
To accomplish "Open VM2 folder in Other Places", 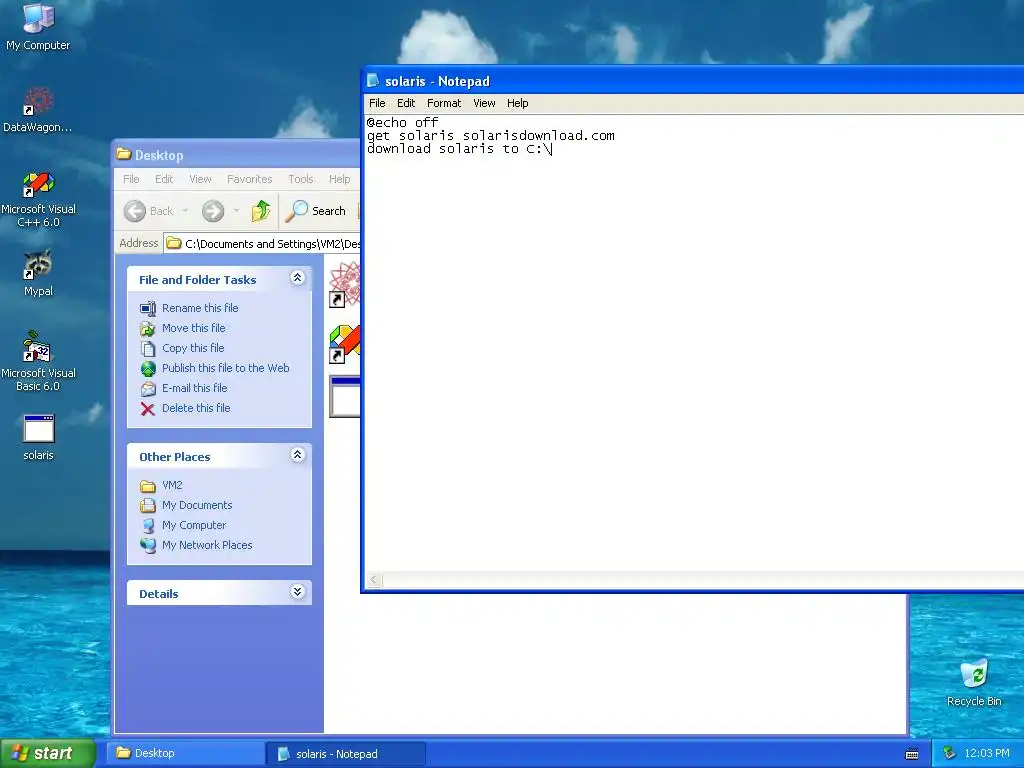I will [x=172, y=485].
